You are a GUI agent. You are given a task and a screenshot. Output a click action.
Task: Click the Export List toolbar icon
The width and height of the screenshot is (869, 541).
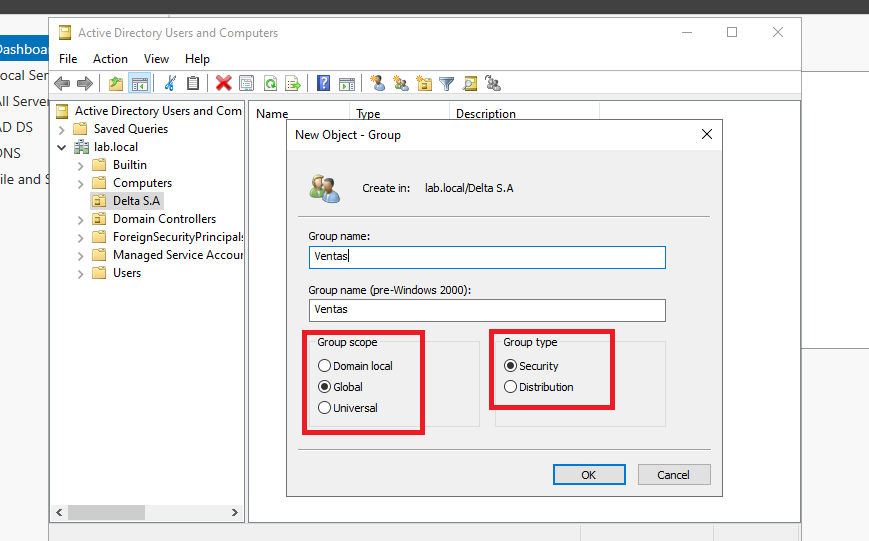pos(293,84)
